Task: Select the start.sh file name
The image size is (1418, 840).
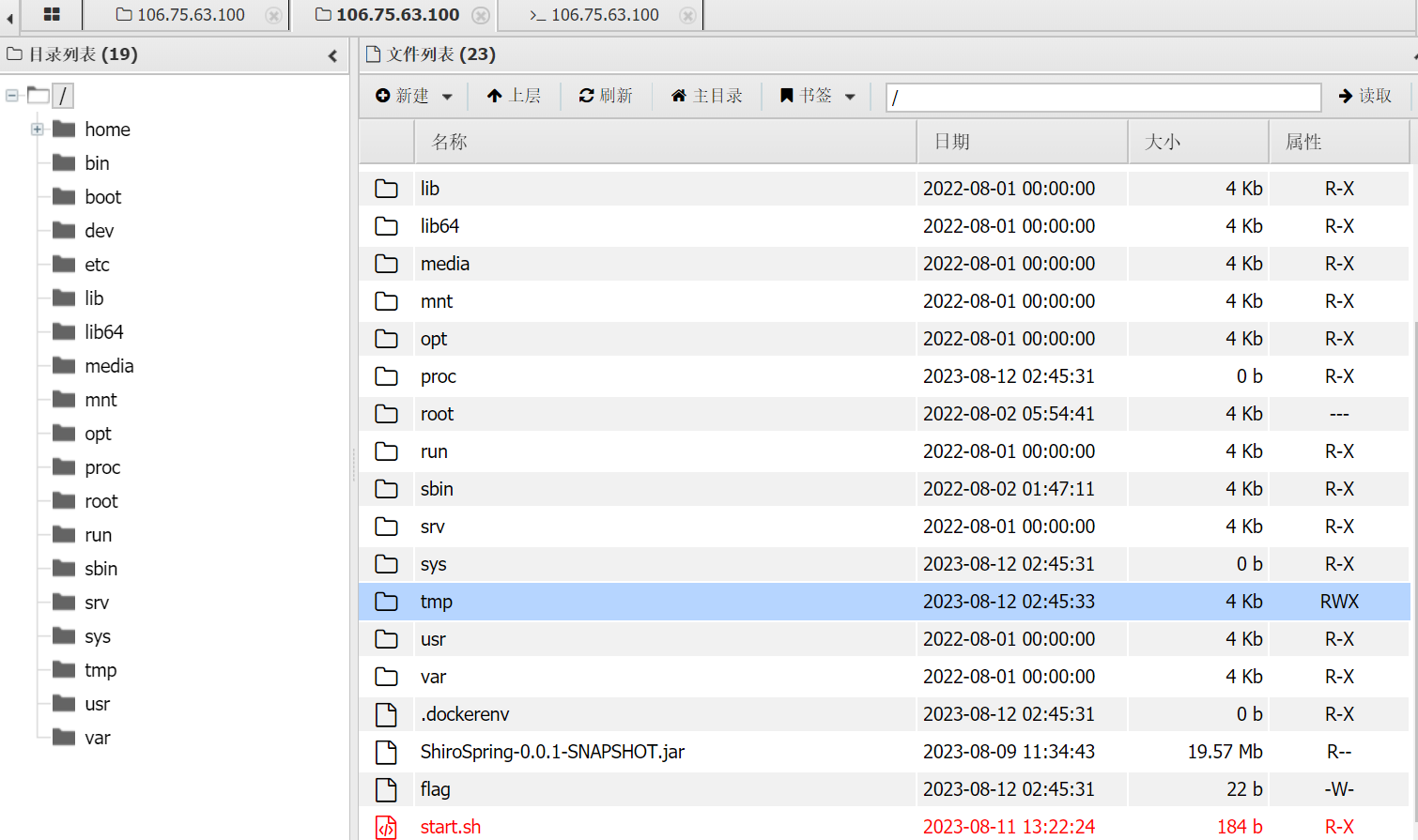Action: pos(451,827)
